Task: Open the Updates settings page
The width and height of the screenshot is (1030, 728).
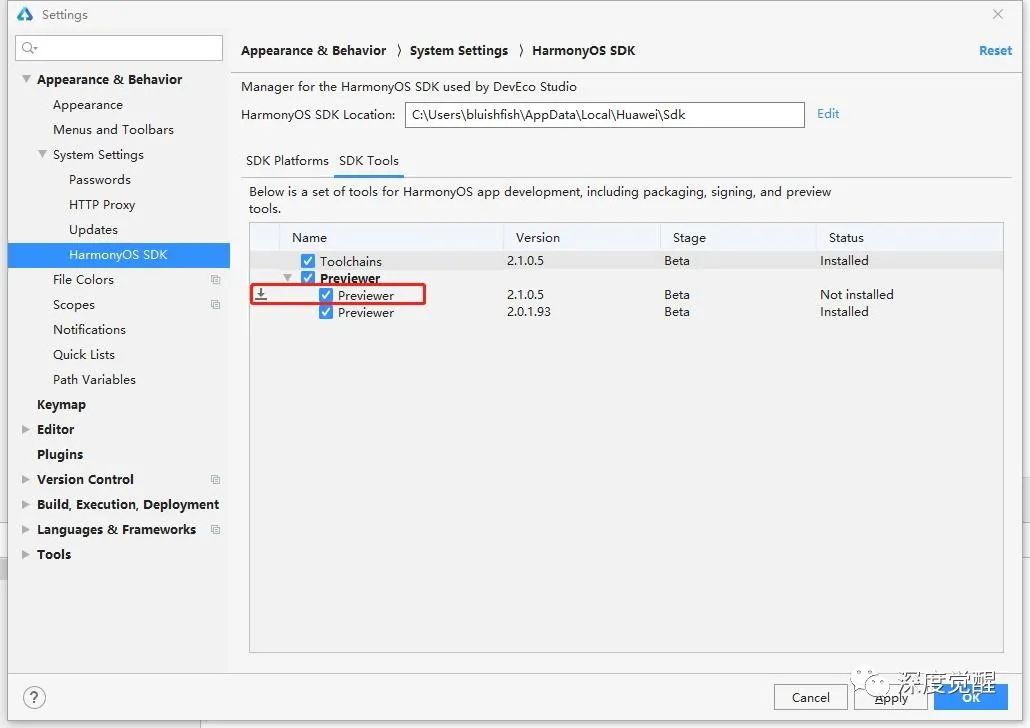Action: [93, 230]
